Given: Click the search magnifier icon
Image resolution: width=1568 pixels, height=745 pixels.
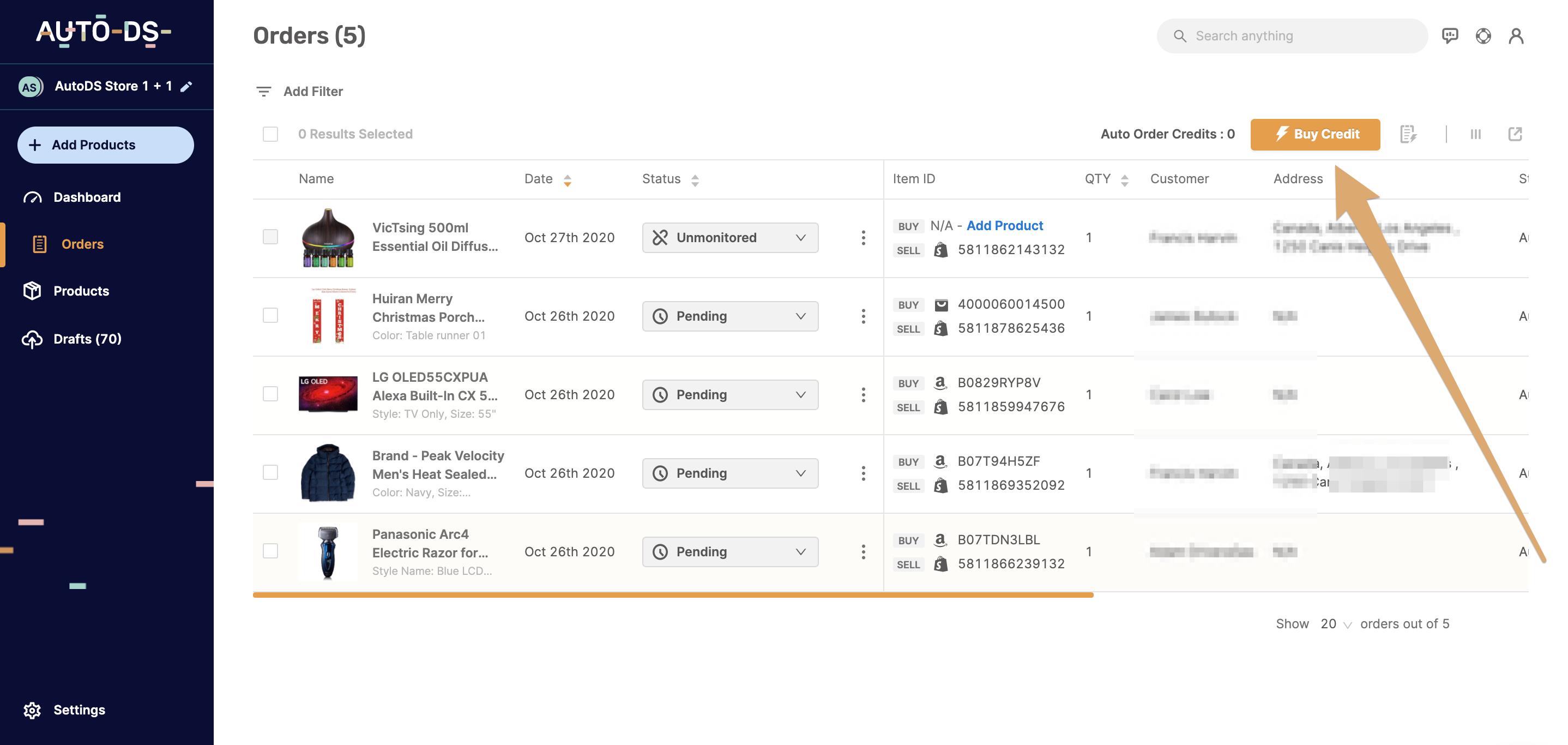Looking at the screenshot, I should (x=1180, y=36).
